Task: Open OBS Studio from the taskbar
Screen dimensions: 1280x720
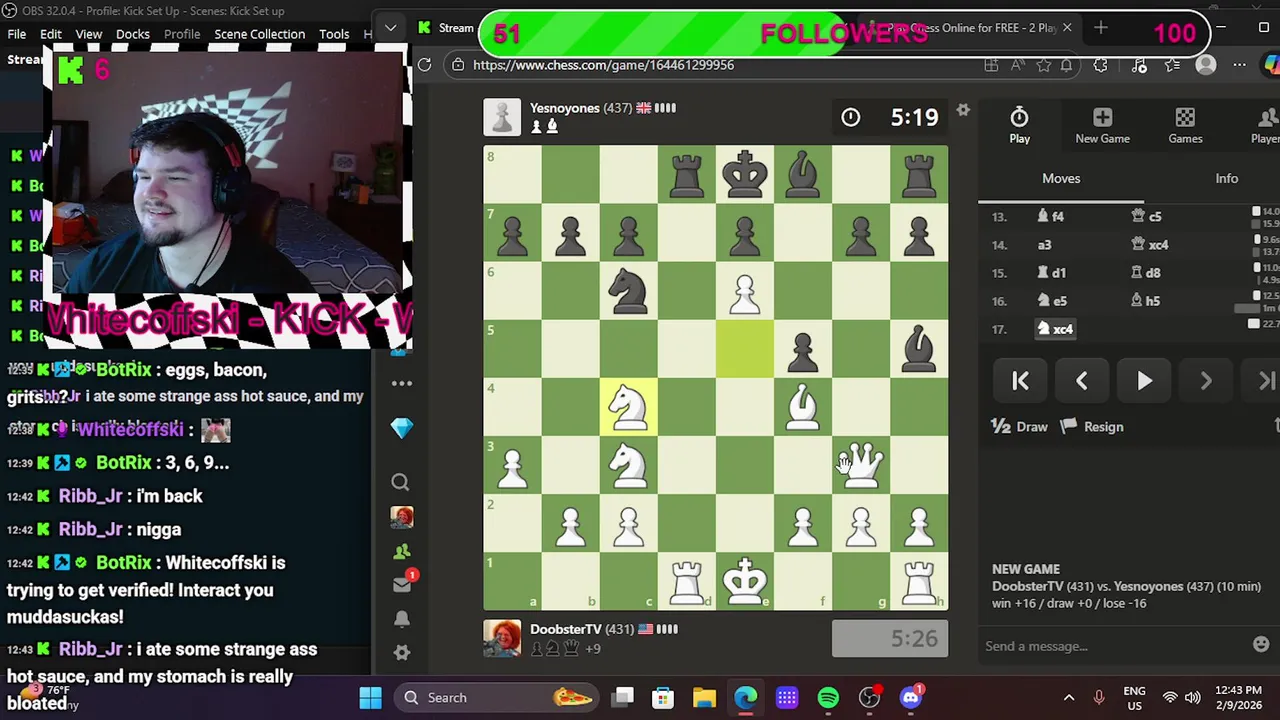Action: [870, 697]
